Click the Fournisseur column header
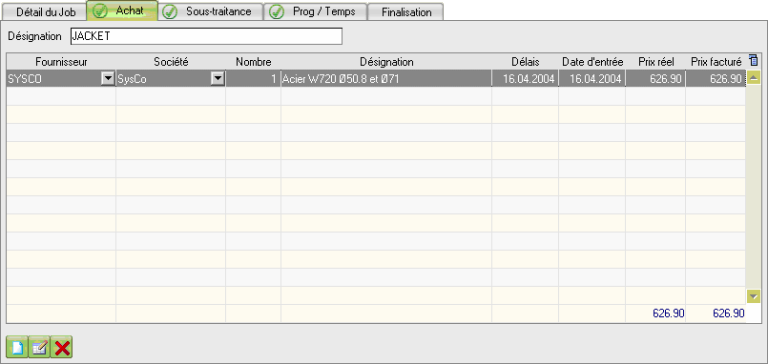The image size is (768, 364). coord(61,62)
